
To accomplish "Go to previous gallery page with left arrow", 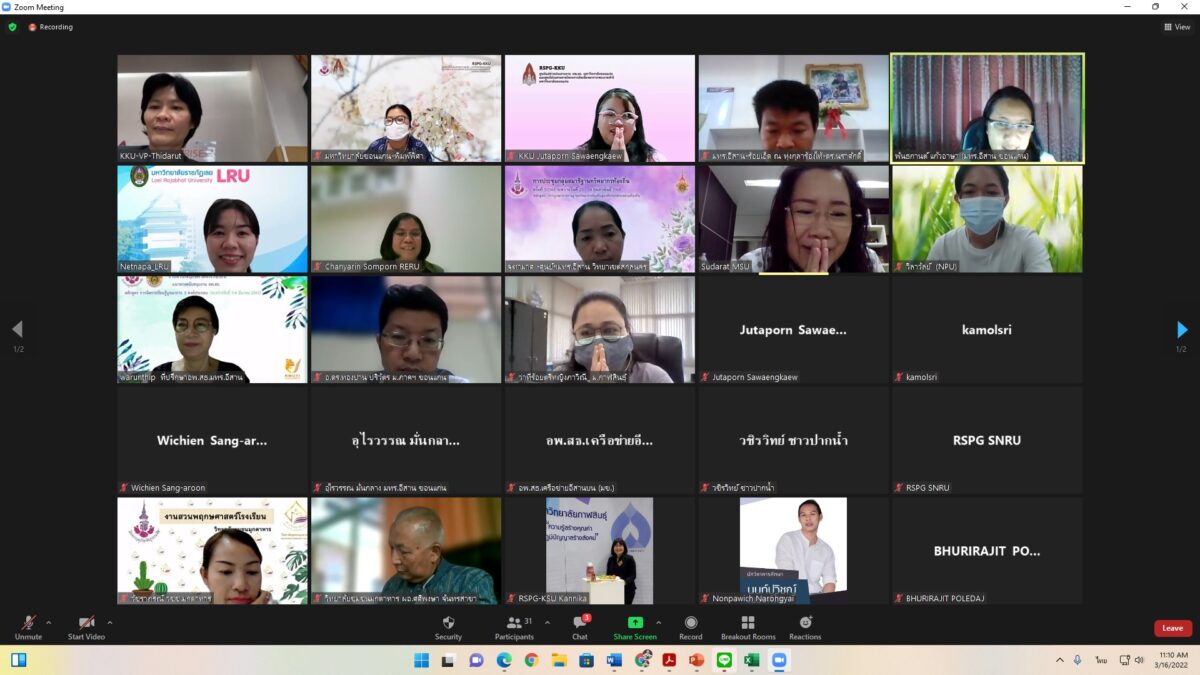I will pos(17,330).
